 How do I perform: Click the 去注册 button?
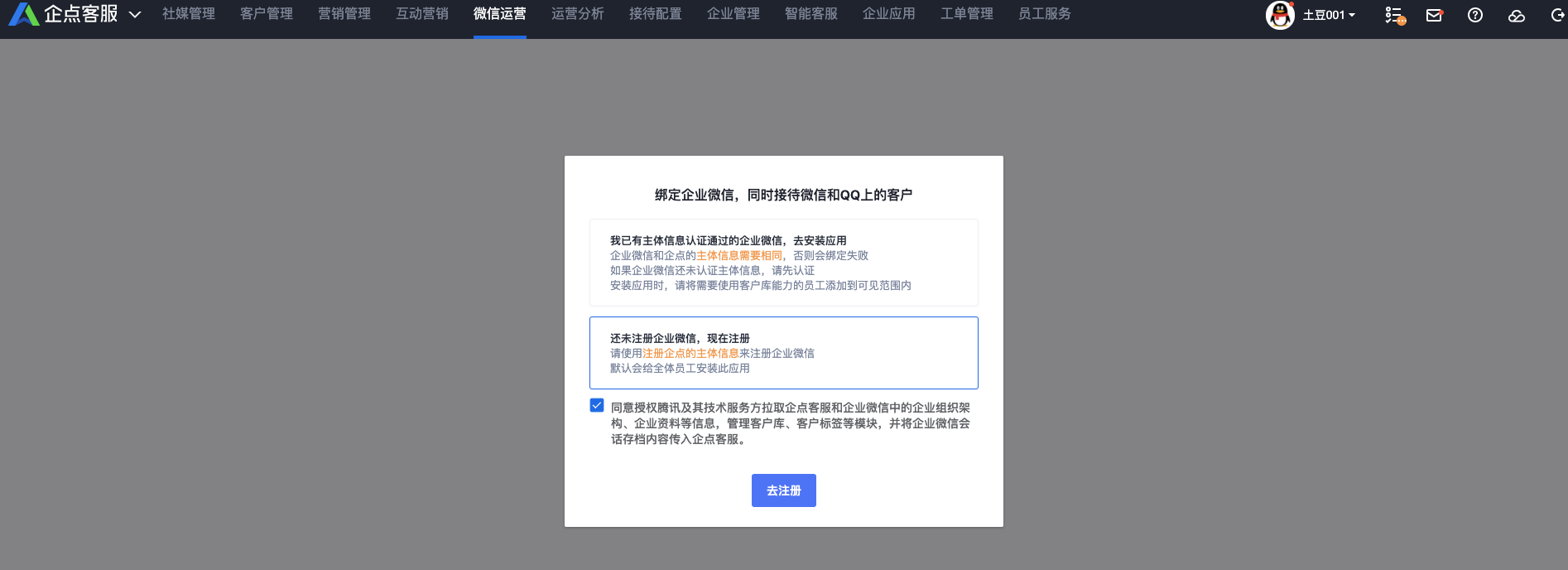pyautogui.click(x=784, y=490)
